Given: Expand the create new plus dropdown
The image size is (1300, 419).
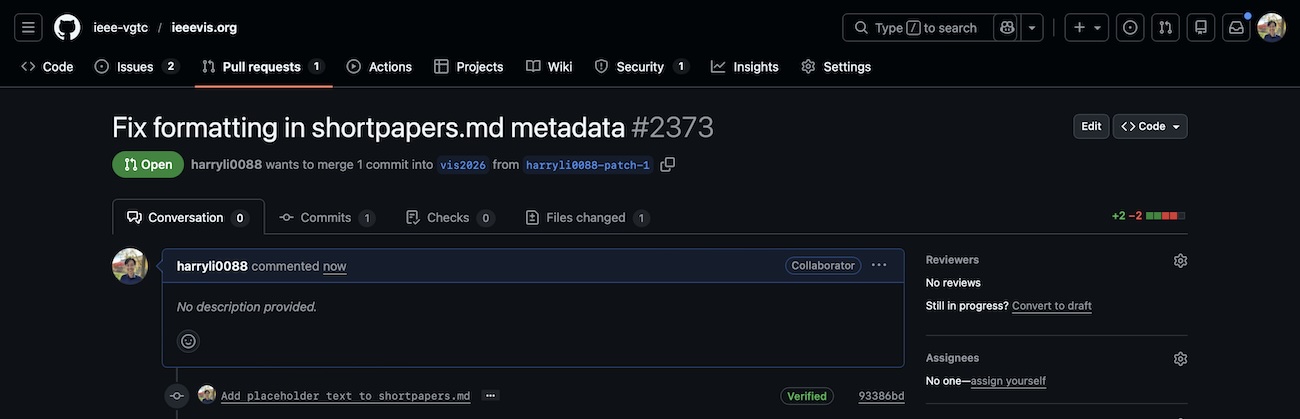Looking at the screenshot, I should point(1086,27).
